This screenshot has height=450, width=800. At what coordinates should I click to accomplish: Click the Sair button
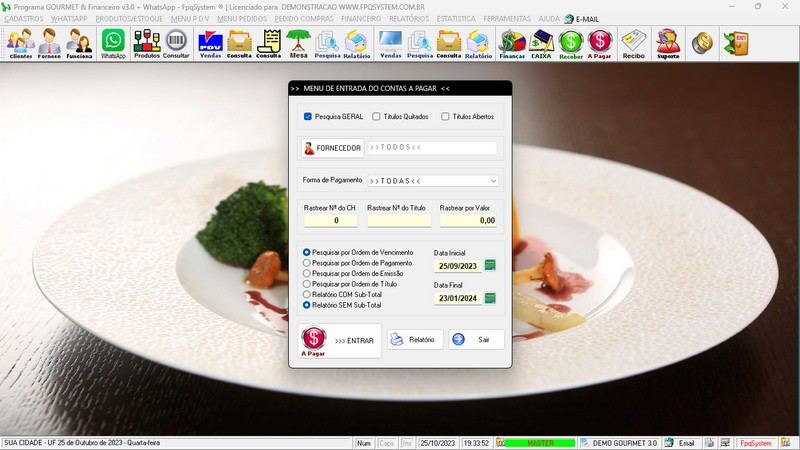pos(477,339)
